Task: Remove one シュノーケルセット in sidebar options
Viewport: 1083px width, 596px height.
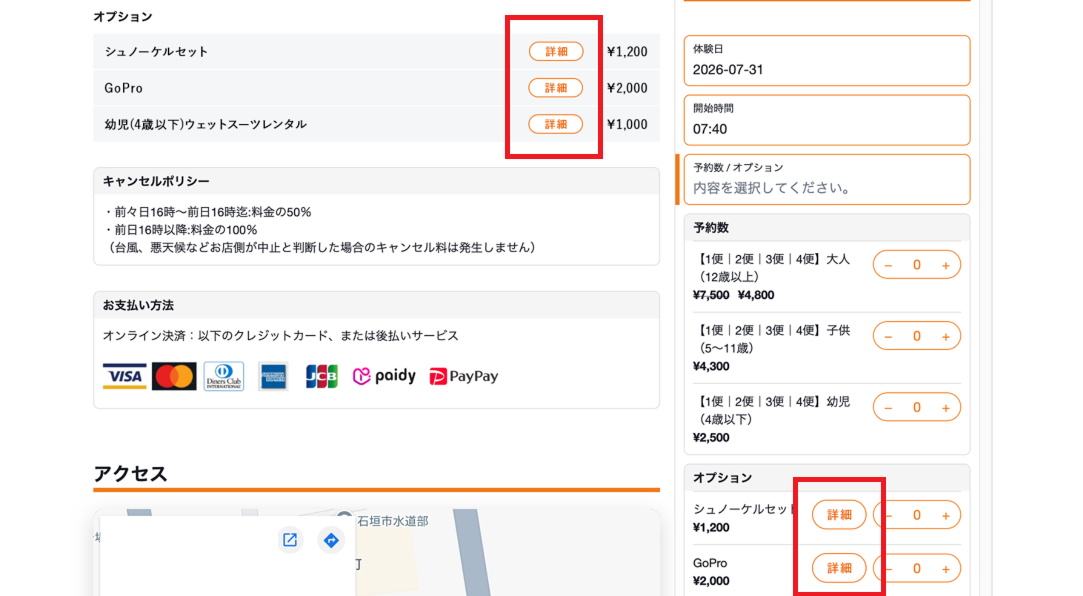Action: click(x=890, y=515)
